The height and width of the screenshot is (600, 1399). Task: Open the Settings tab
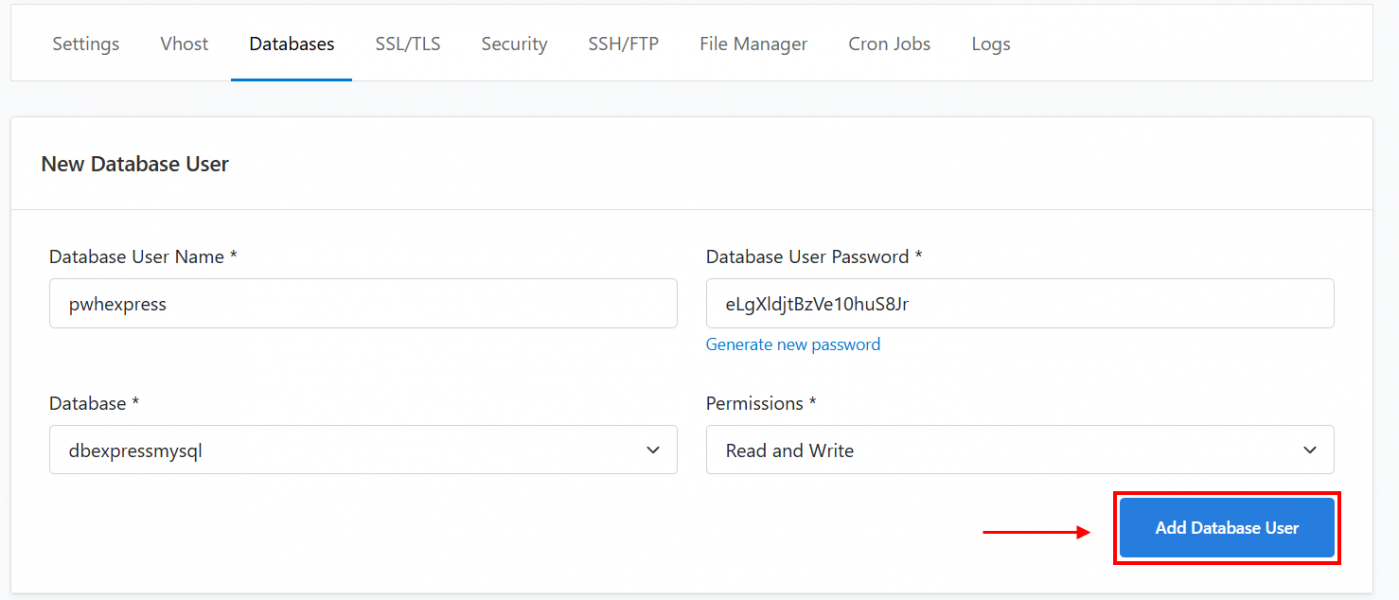86,44
